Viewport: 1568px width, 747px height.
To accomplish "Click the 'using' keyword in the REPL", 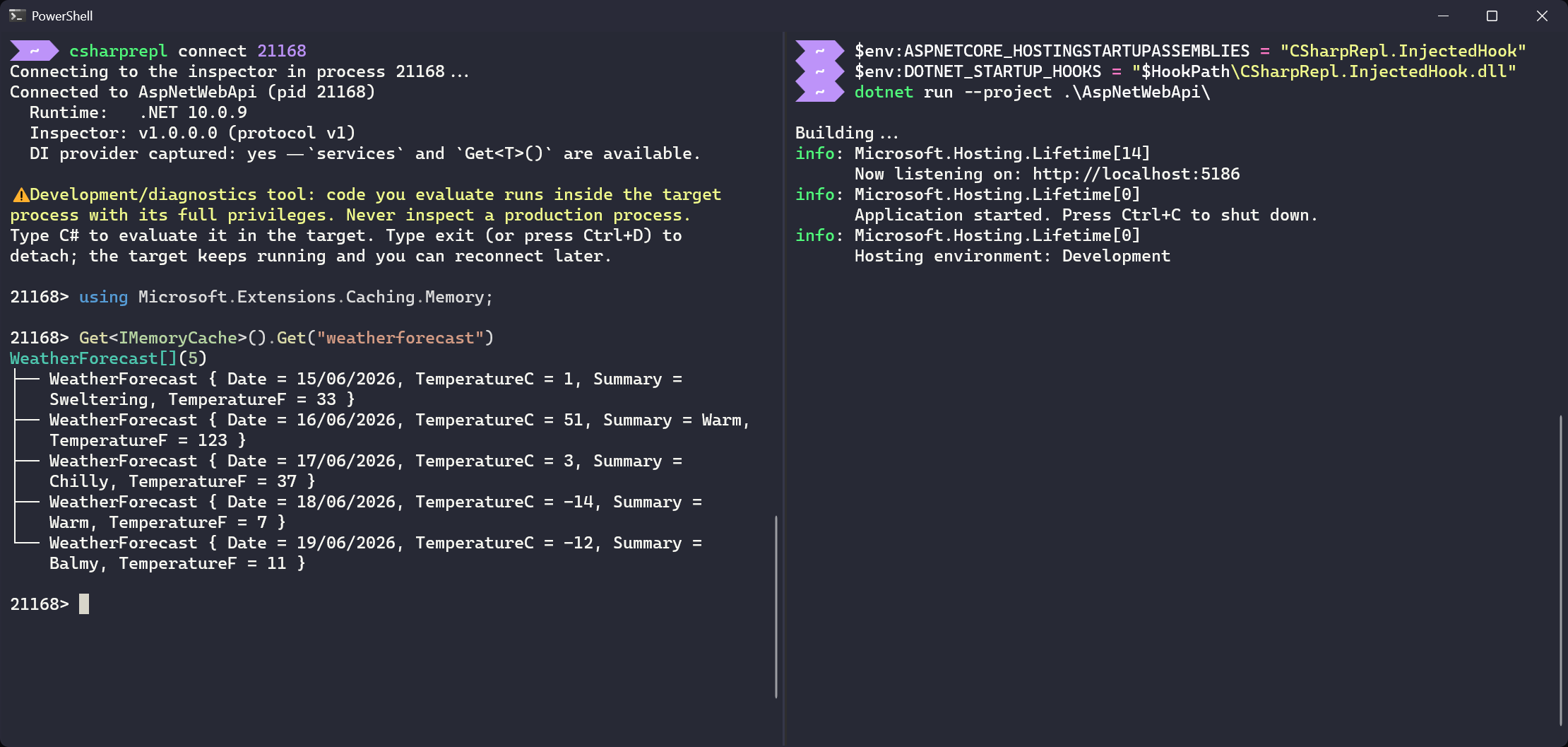I will click(103, 297).
